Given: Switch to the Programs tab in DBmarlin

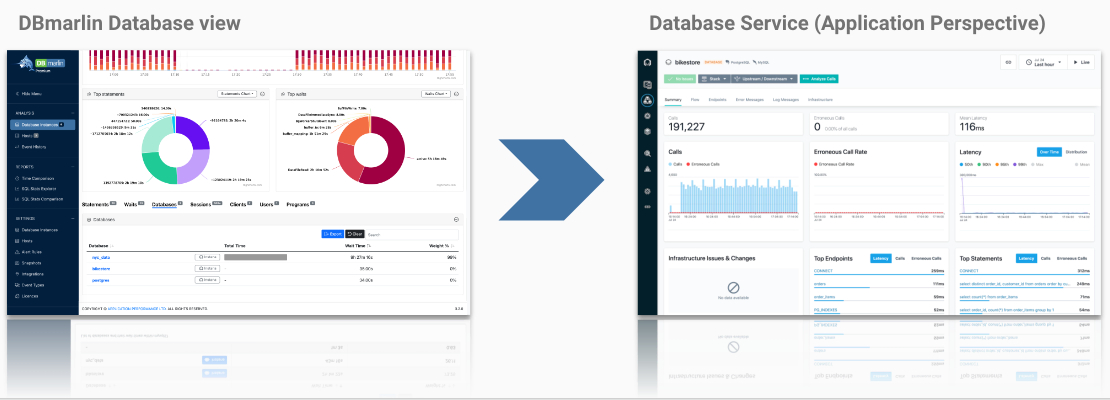Looking at the screenshot, I should coord(300,204).
